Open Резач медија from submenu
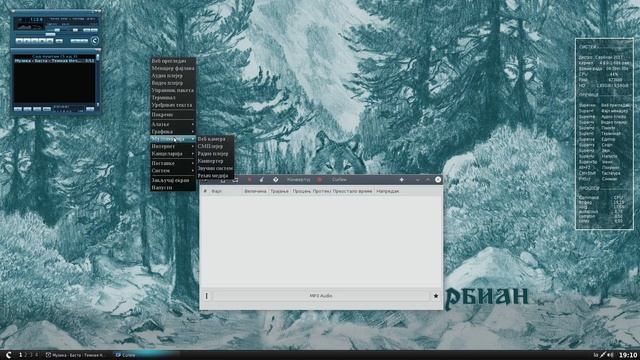This screenshot has width=640, height=360. click(215, 176)
